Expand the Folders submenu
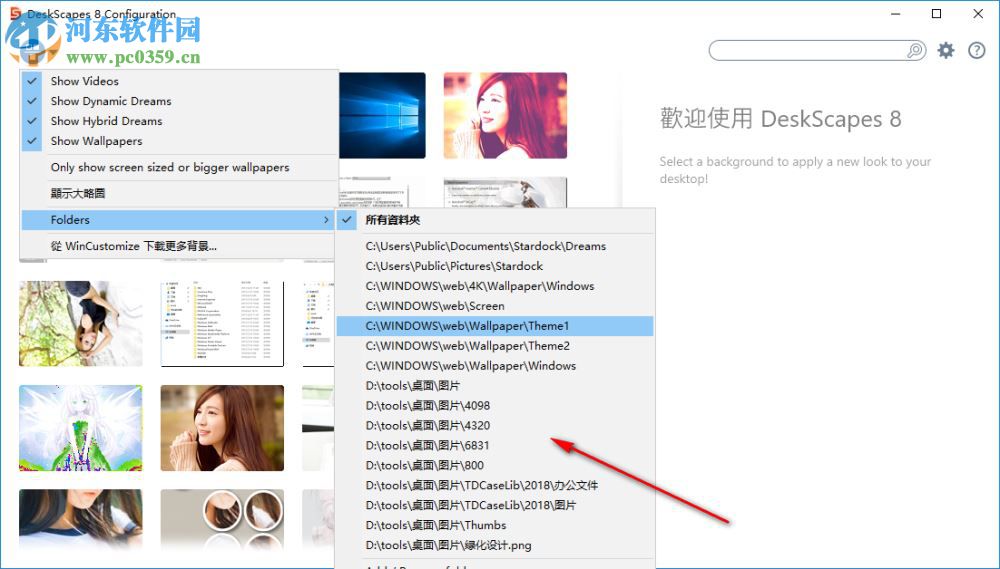The width and height of the screenshot is (1000, 569). coord(179,219)
